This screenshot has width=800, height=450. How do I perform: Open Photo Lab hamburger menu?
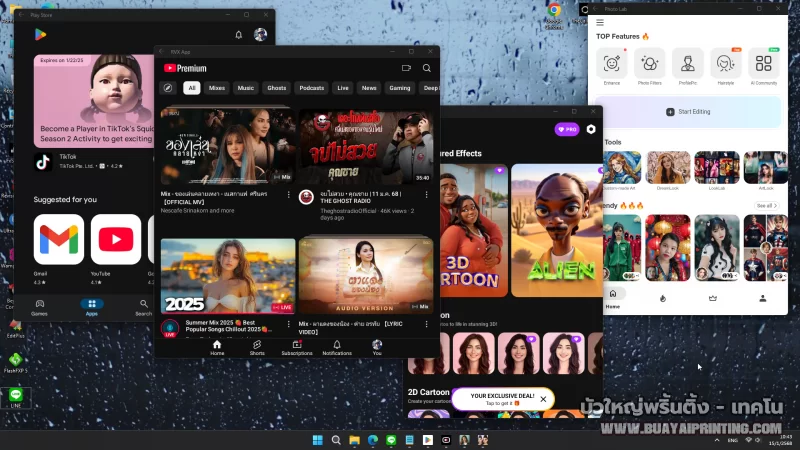click(600, 22)
